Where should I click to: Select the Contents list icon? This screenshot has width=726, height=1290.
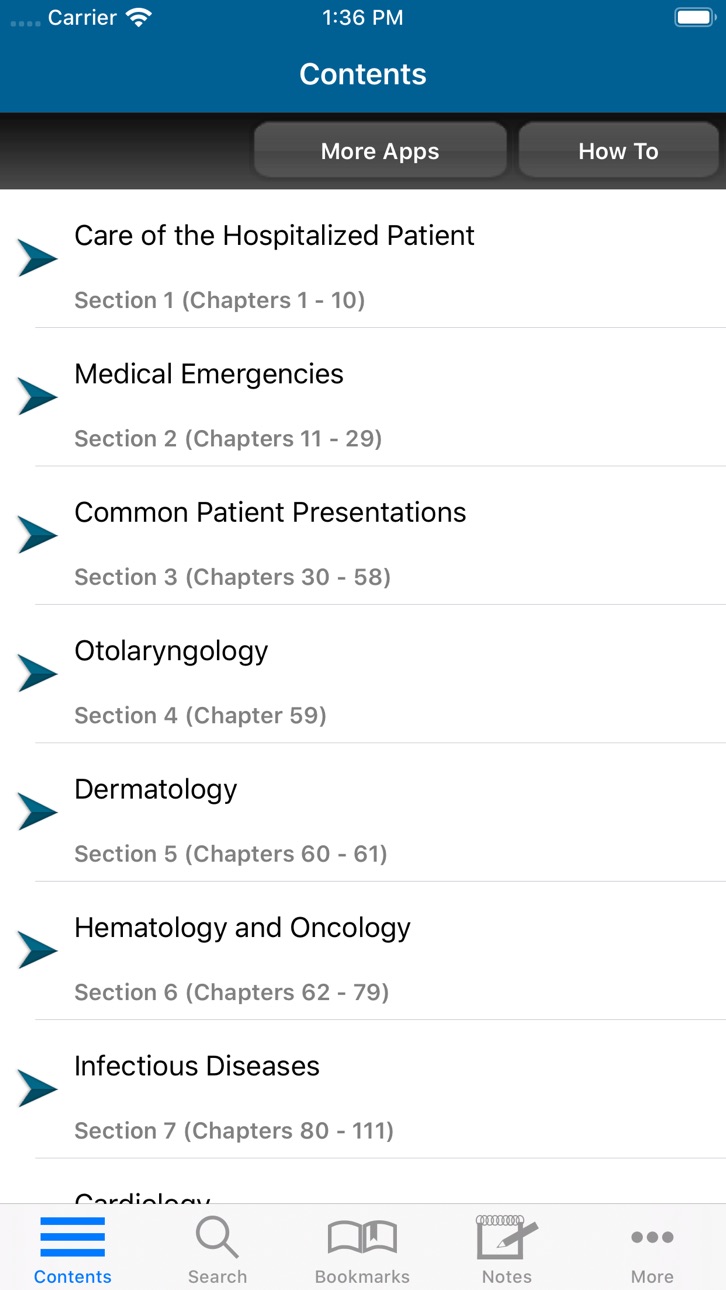72,1237
